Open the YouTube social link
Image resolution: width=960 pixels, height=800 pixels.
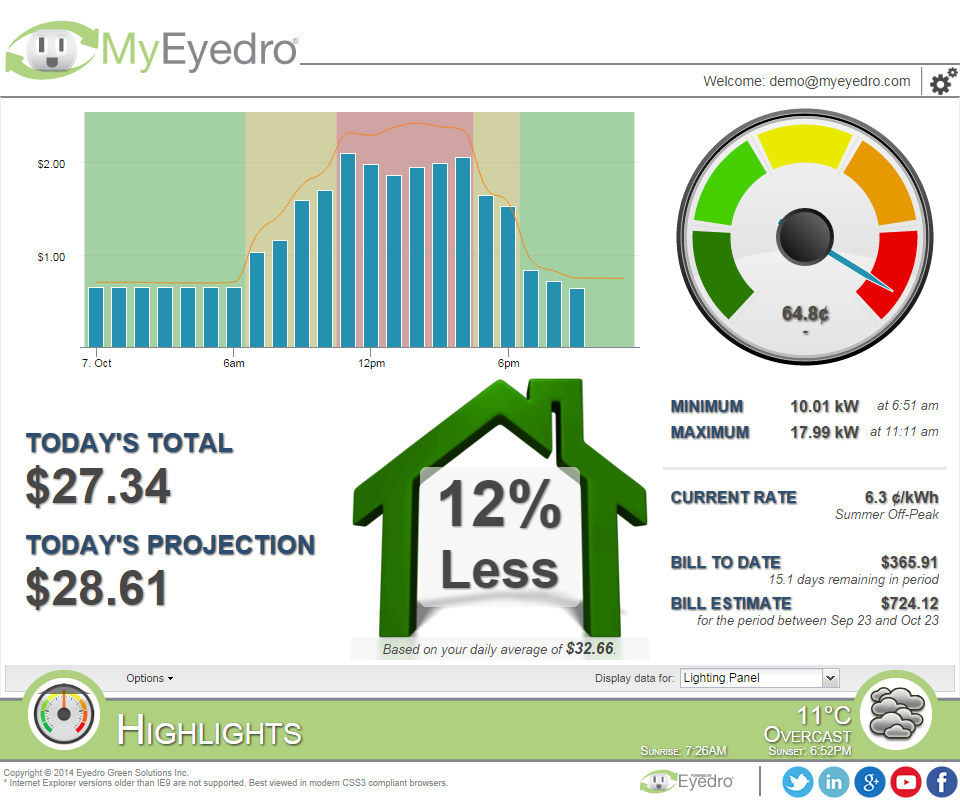(x=905, y=782)
